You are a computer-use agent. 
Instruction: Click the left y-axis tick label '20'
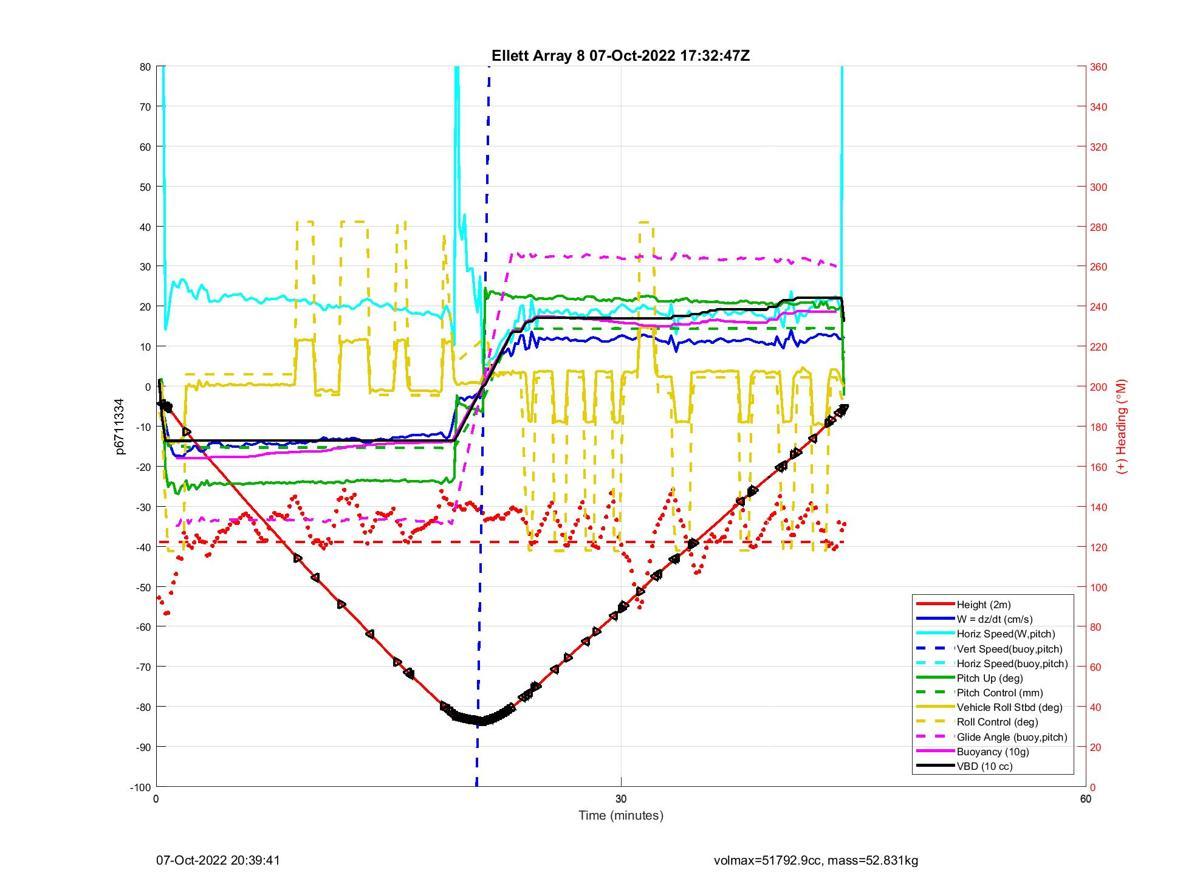[x=145, y=307]
